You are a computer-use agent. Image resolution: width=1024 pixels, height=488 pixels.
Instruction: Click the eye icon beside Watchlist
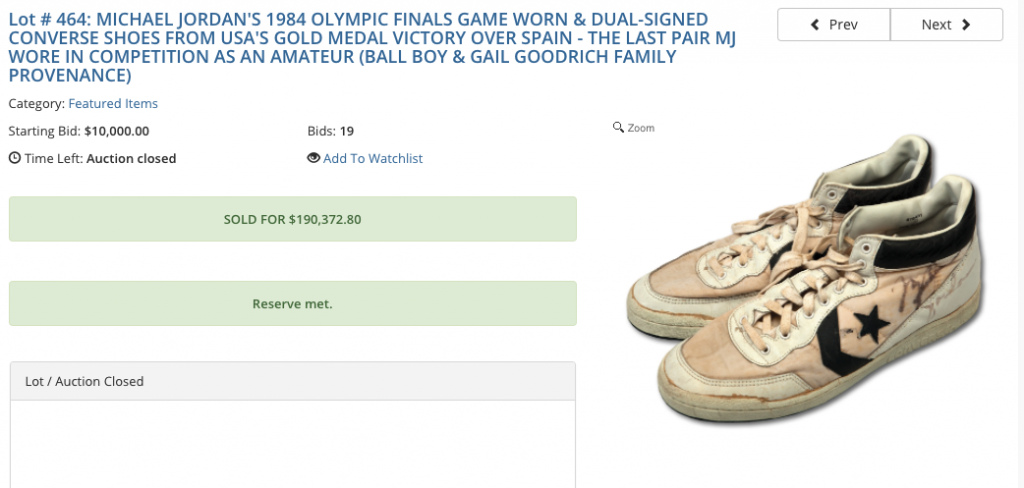pyautogui.click(x=313, y=158)
